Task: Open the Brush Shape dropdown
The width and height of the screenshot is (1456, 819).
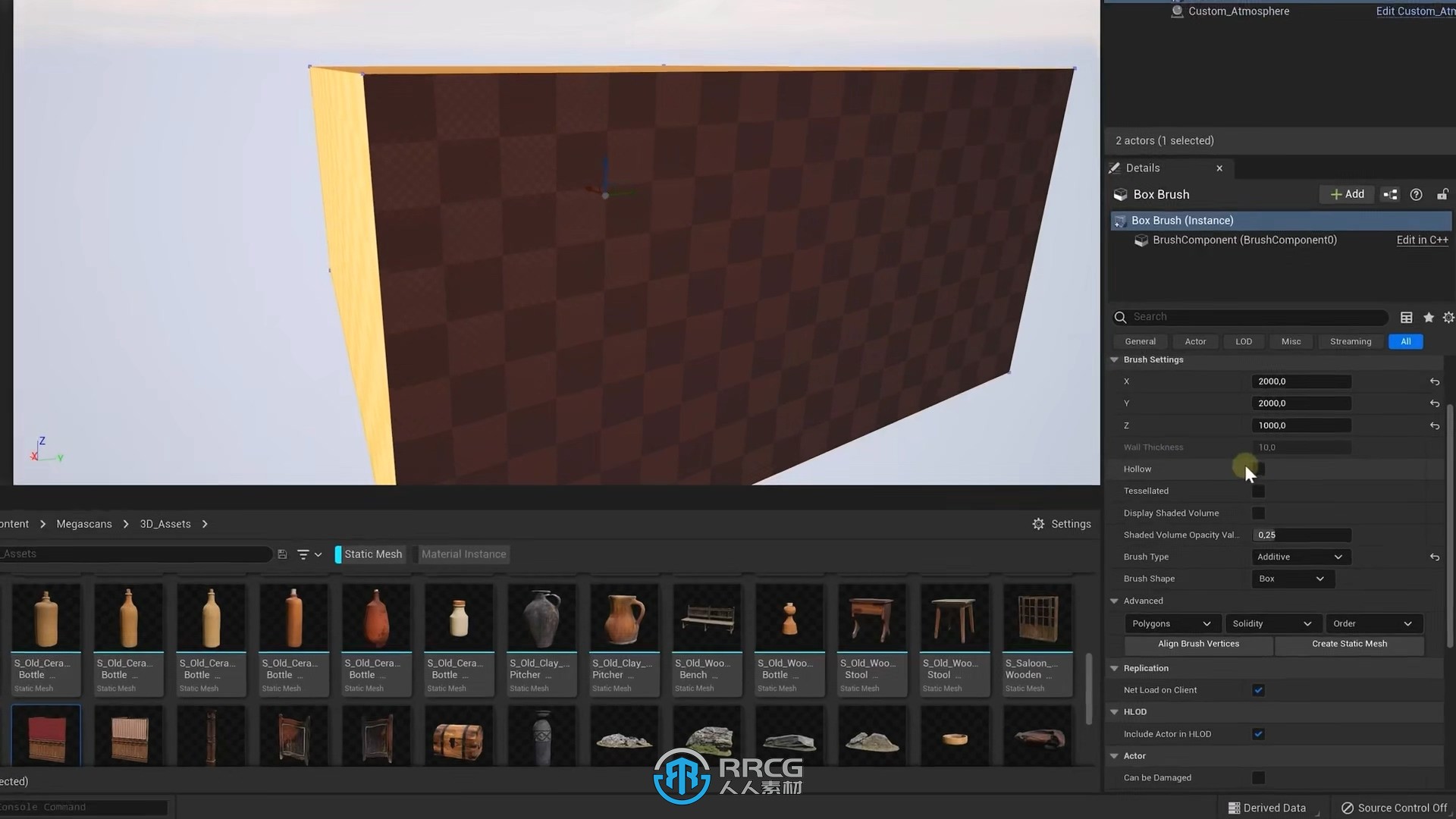Action: point(1290,578)
